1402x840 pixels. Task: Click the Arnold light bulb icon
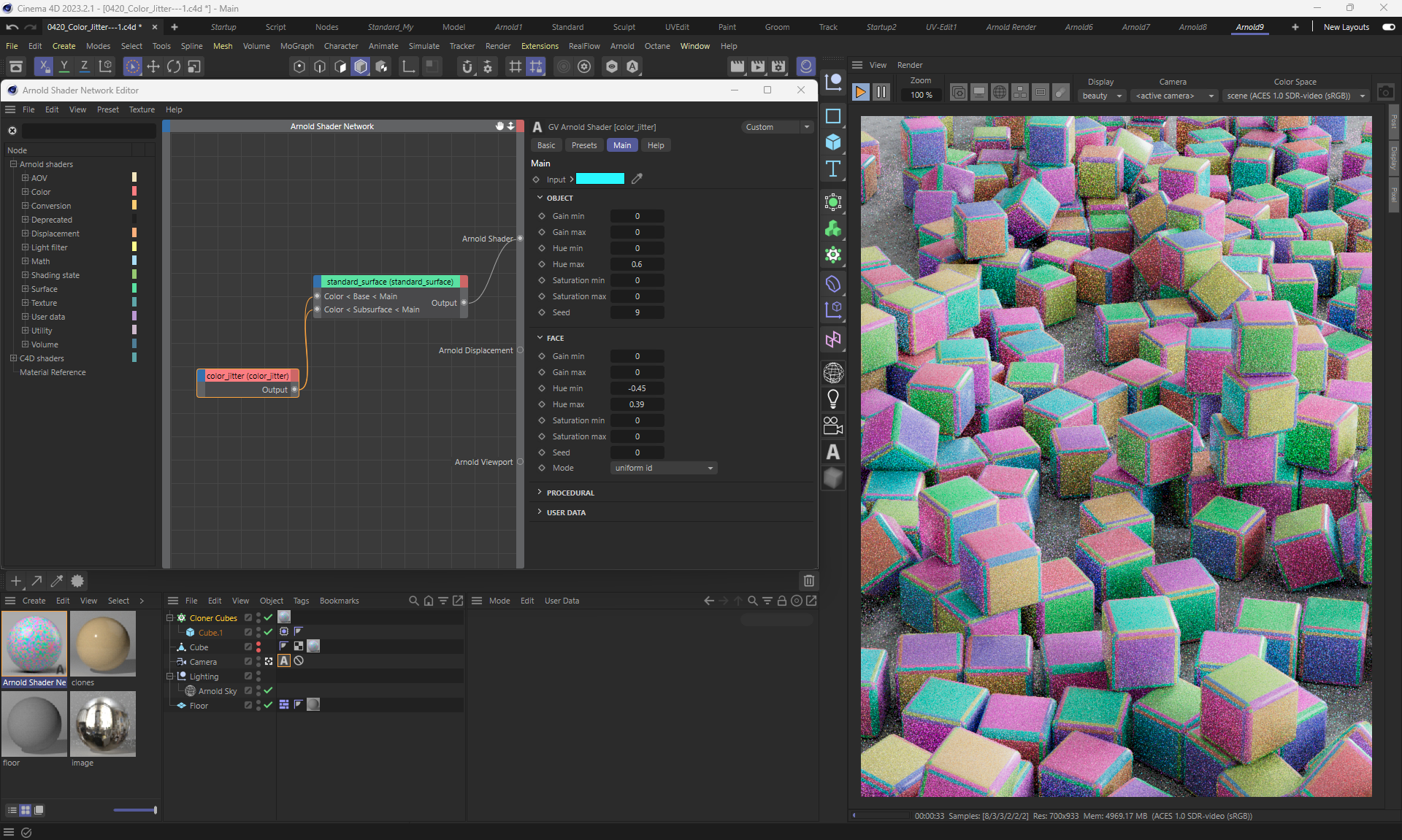tap(832, 398)
